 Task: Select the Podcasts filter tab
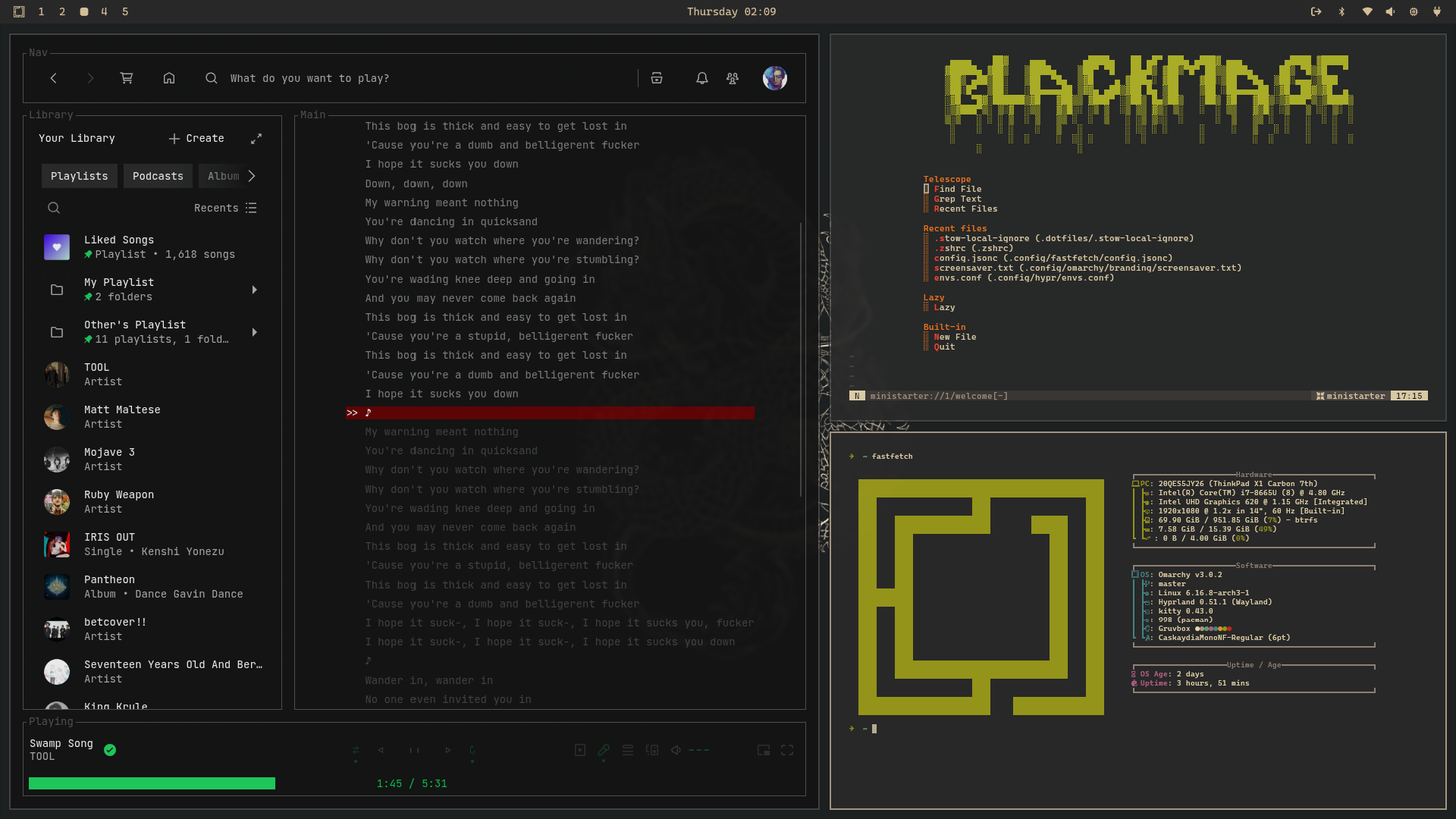click(158, 176)
